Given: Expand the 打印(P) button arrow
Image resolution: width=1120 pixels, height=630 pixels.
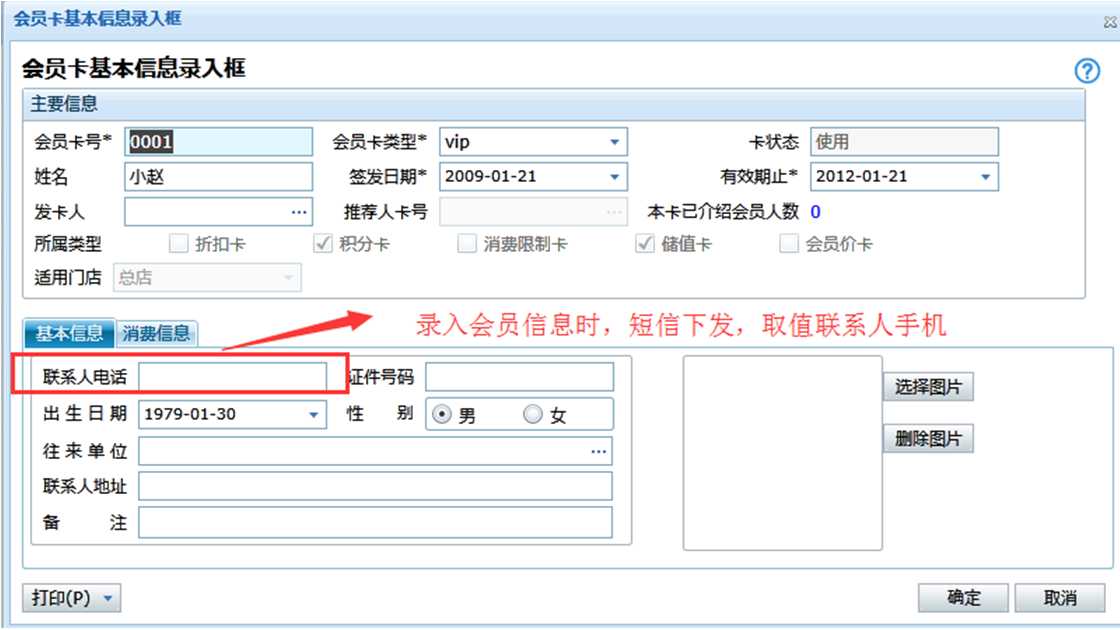Looking at the screenshot, I should click(108, 598).
